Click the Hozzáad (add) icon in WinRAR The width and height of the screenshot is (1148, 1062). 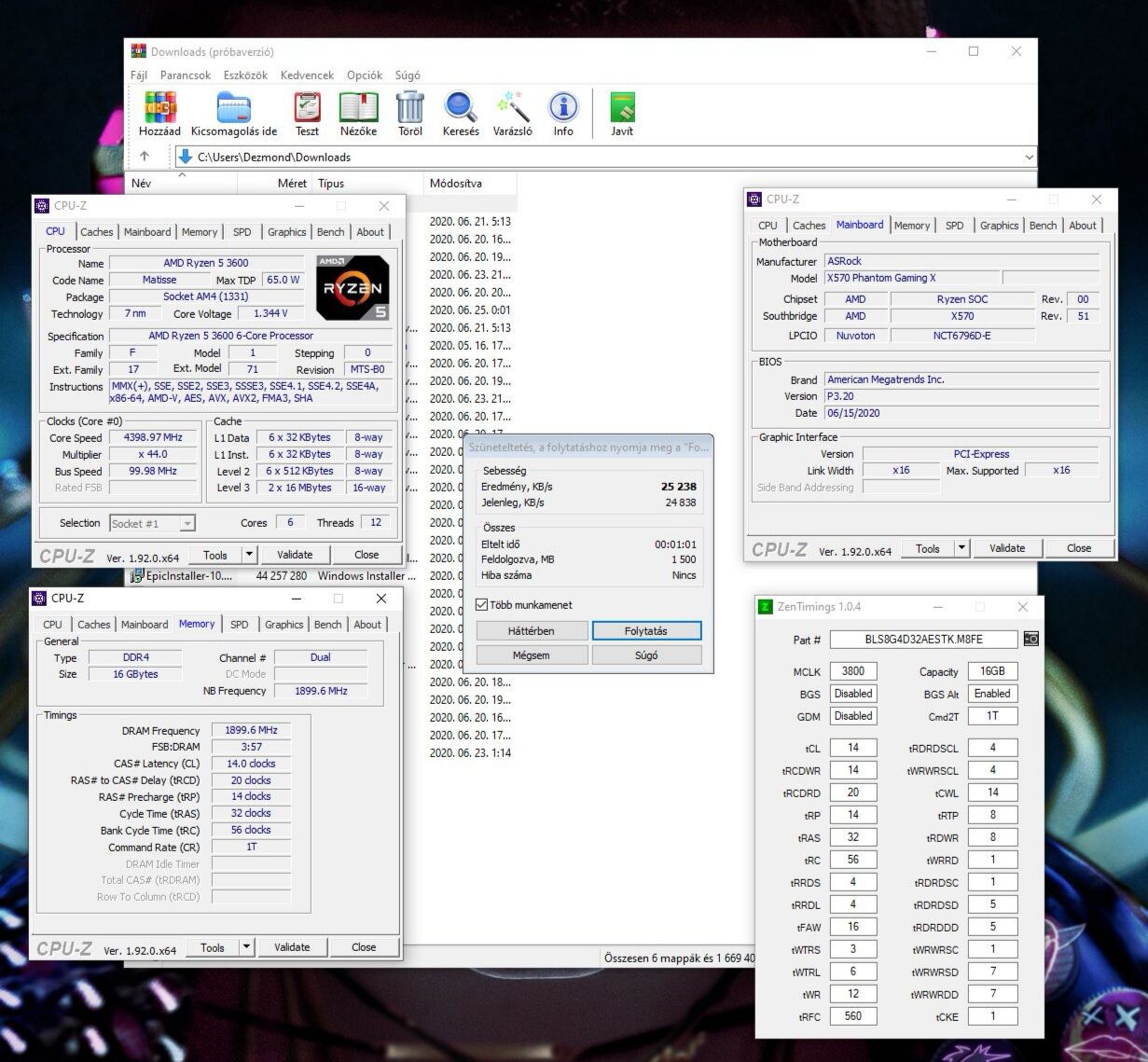point(159,108)
